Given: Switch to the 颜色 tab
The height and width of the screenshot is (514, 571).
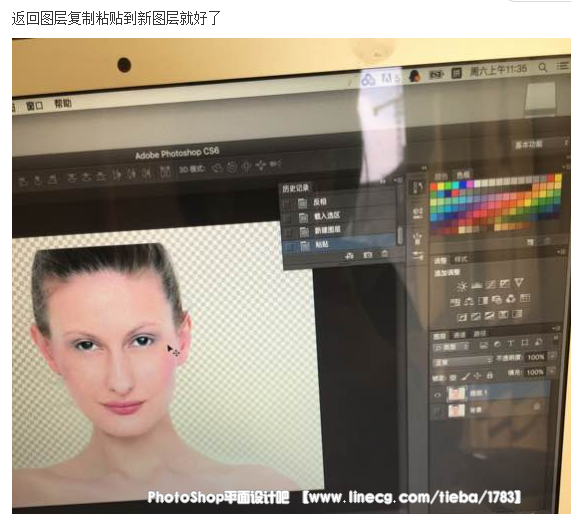Looking at the screenshot, I should [441, 176].
